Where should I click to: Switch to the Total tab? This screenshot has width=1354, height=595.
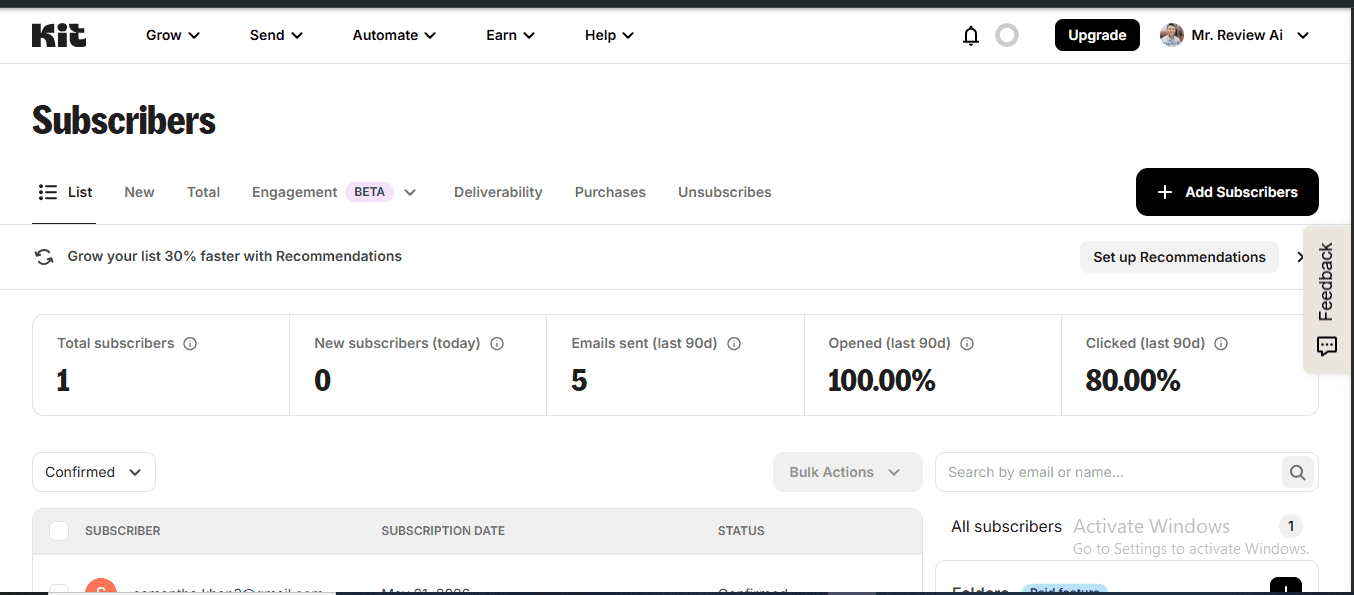click(x=203, y=192)
